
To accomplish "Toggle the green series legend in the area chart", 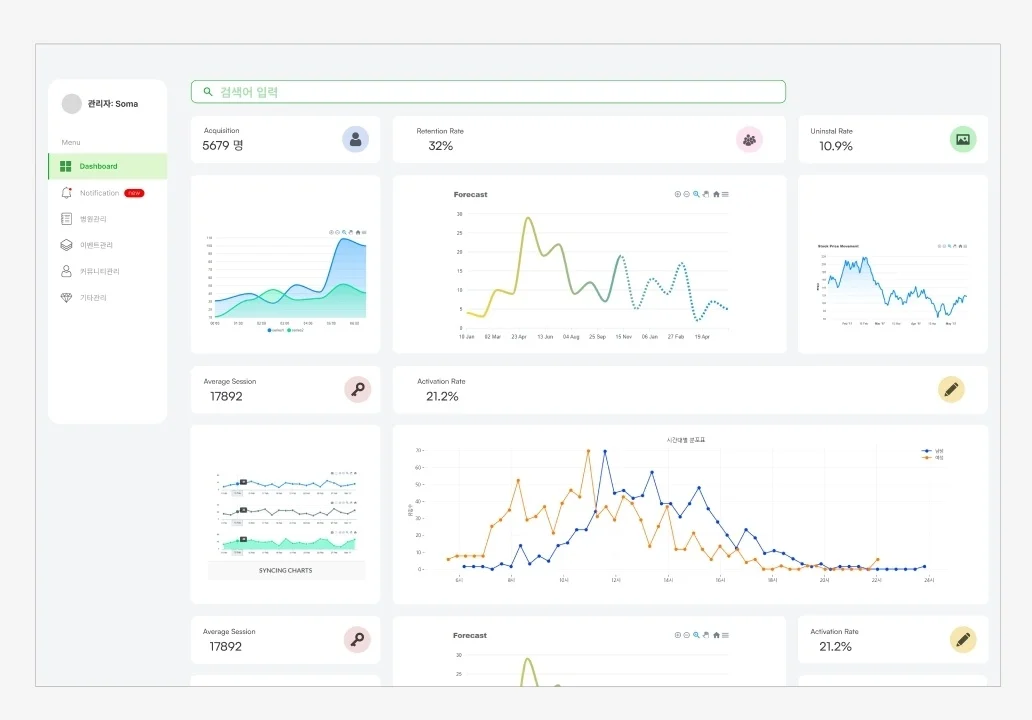I will click(296, 330).
